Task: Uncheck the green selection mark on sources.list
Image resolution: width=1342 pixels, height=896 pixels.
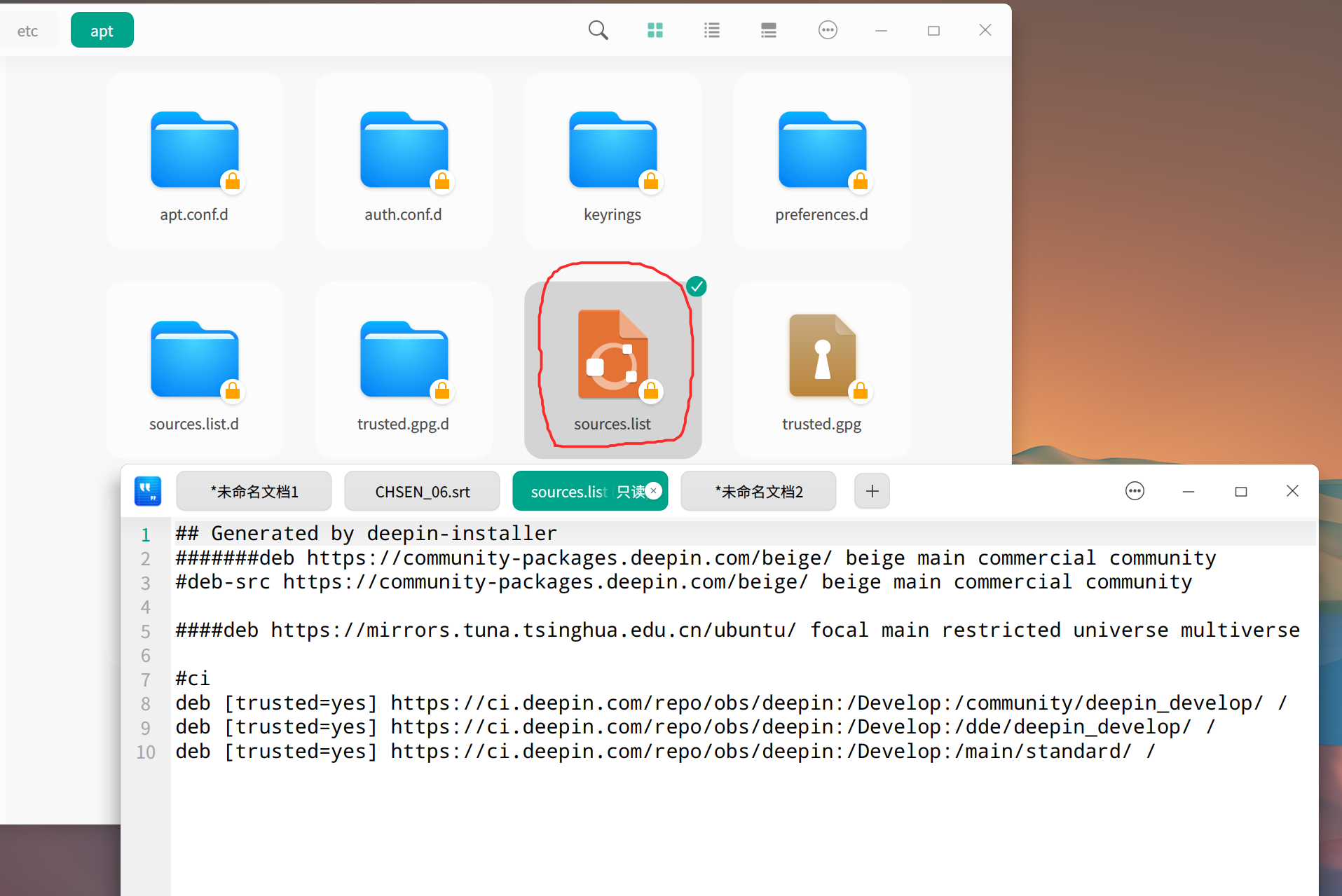Action: point(697,287)
